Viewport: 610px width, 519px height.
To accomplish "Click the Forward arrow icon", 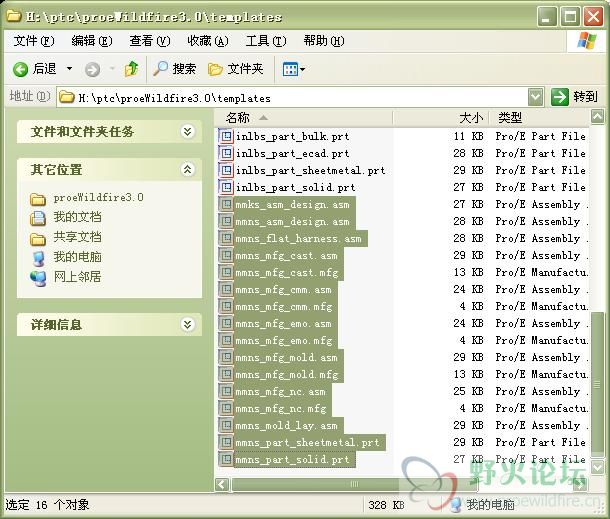I will click(92, 70).
